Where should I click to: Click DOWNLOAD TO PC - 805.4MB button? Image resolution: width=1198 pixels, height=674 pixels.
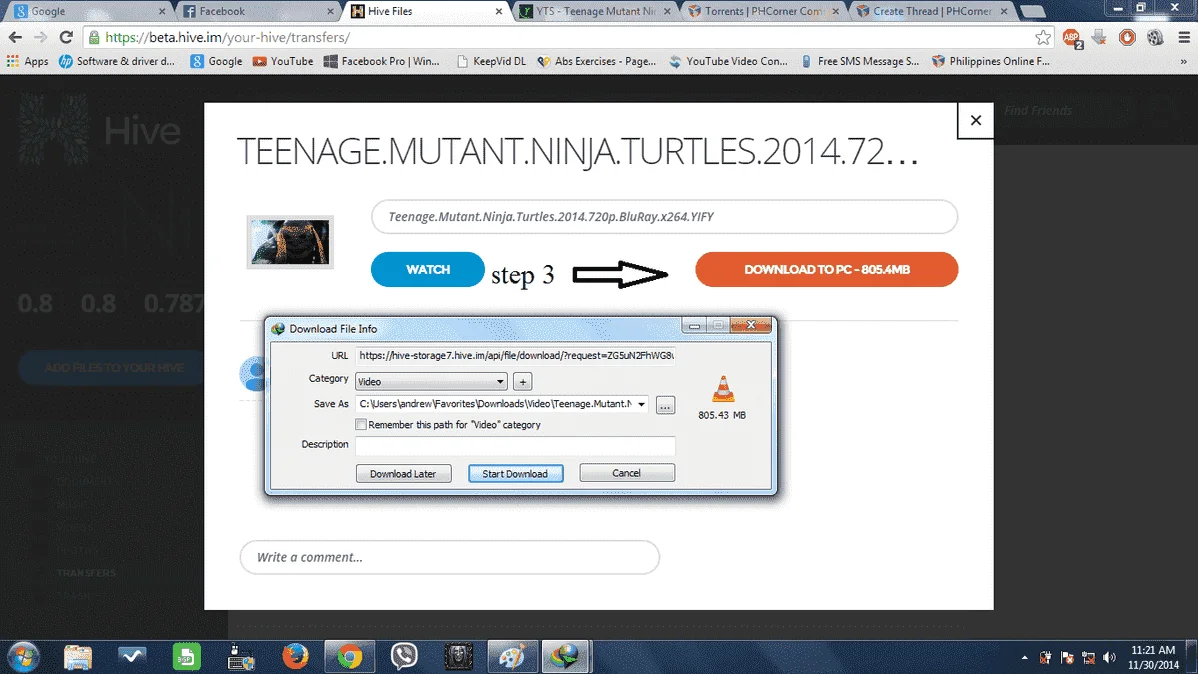point(827,270)
